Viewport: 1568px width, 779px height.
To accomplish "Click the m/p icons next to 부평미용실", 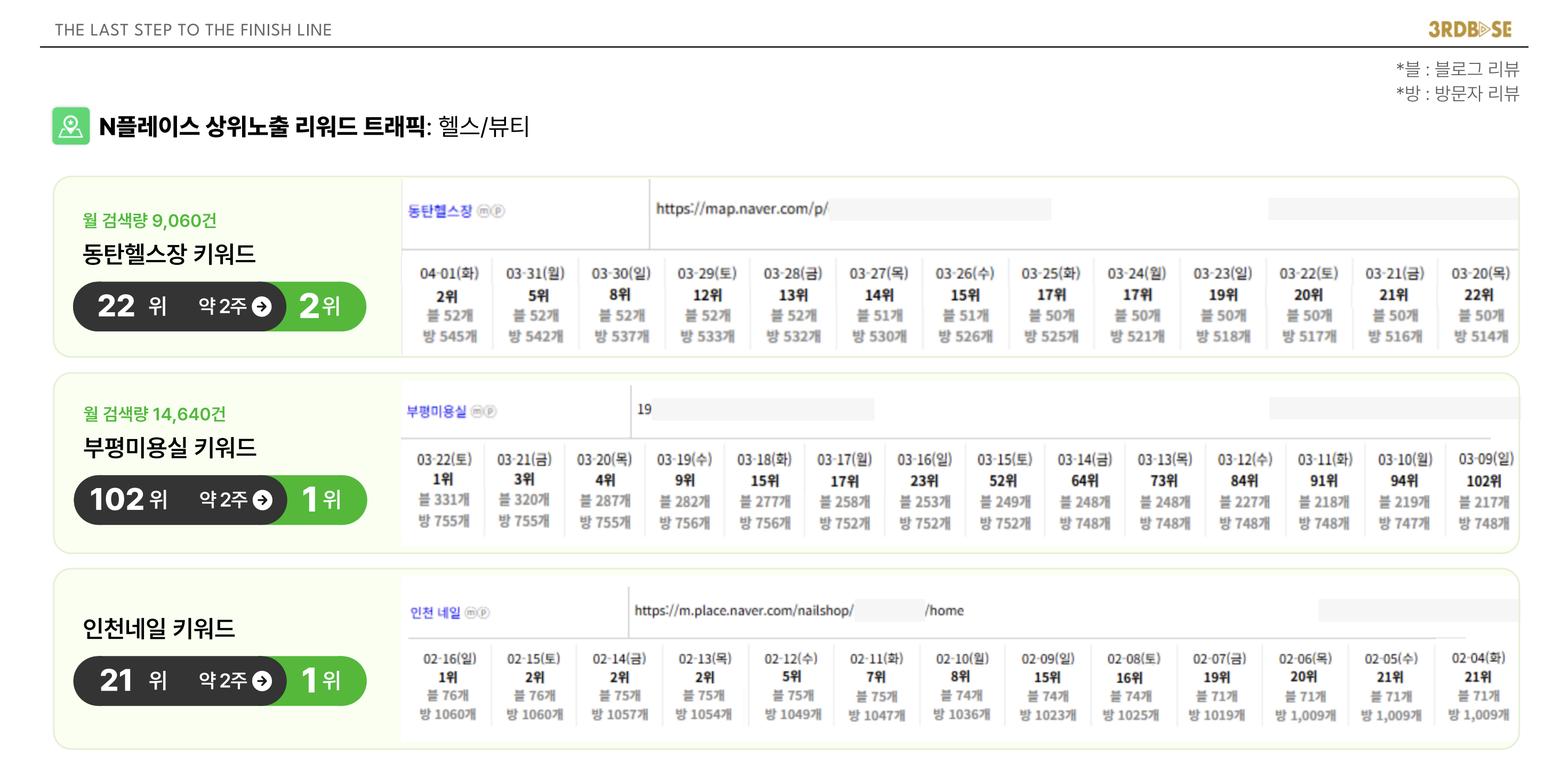I will (484, 412).
